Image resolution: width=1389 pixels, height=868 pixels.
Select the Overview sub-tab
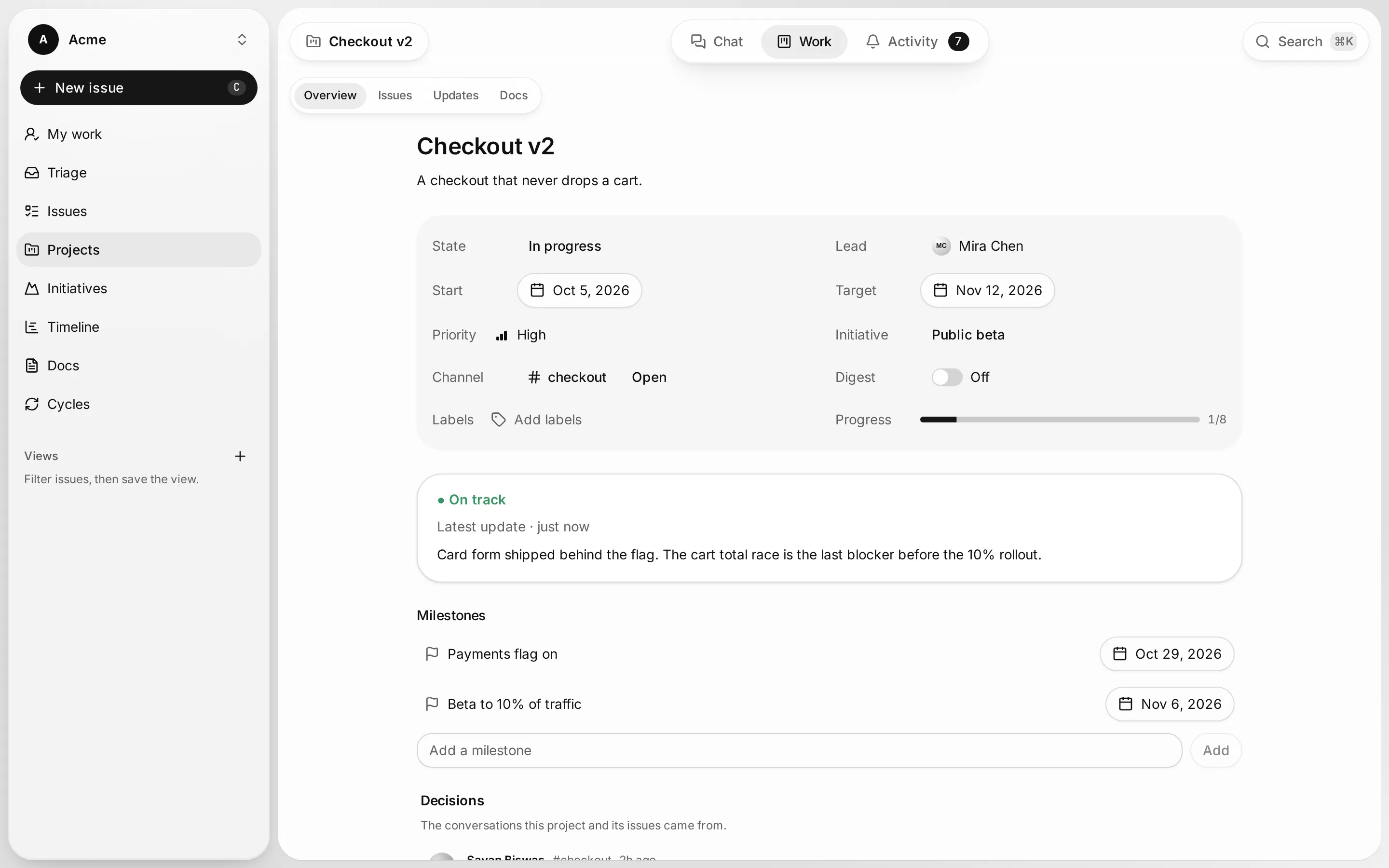330,95
